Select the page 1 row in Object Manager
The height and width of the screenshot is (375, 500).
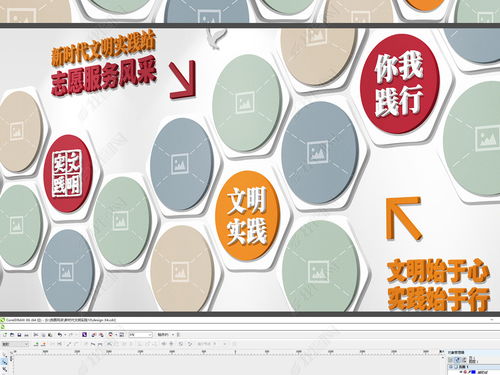473,367
